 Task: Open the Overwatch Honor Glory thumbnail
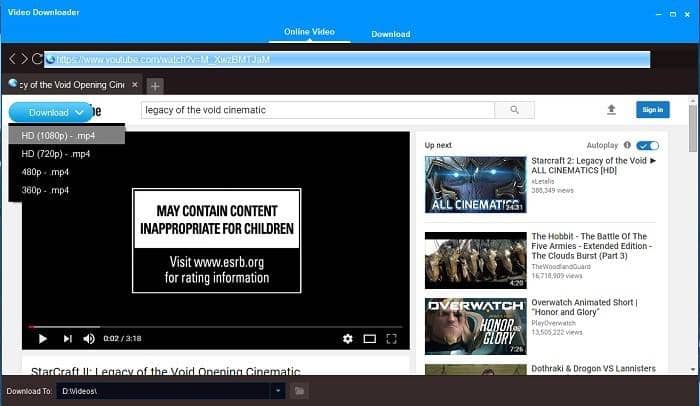pyautogui.click(x=475, y=326)
